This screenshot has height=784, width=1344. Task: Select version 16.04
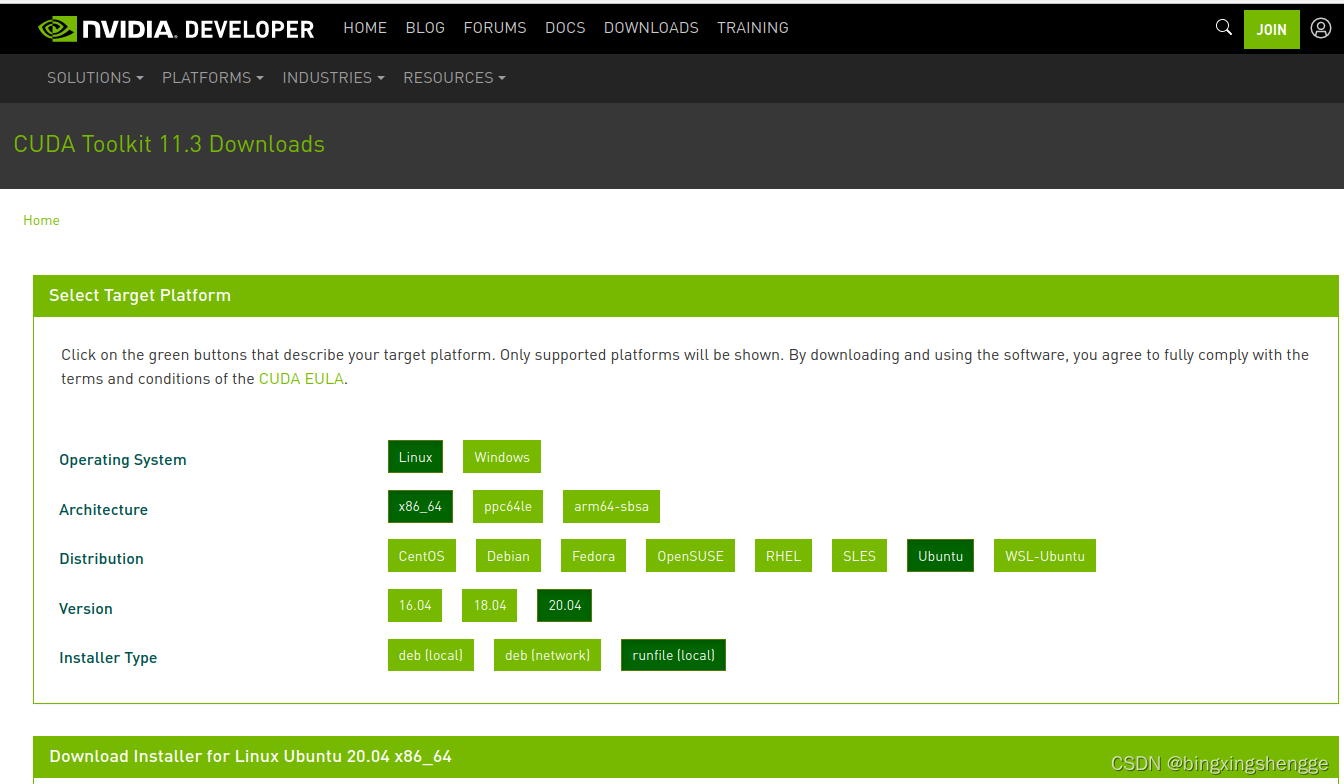point(415,605)
